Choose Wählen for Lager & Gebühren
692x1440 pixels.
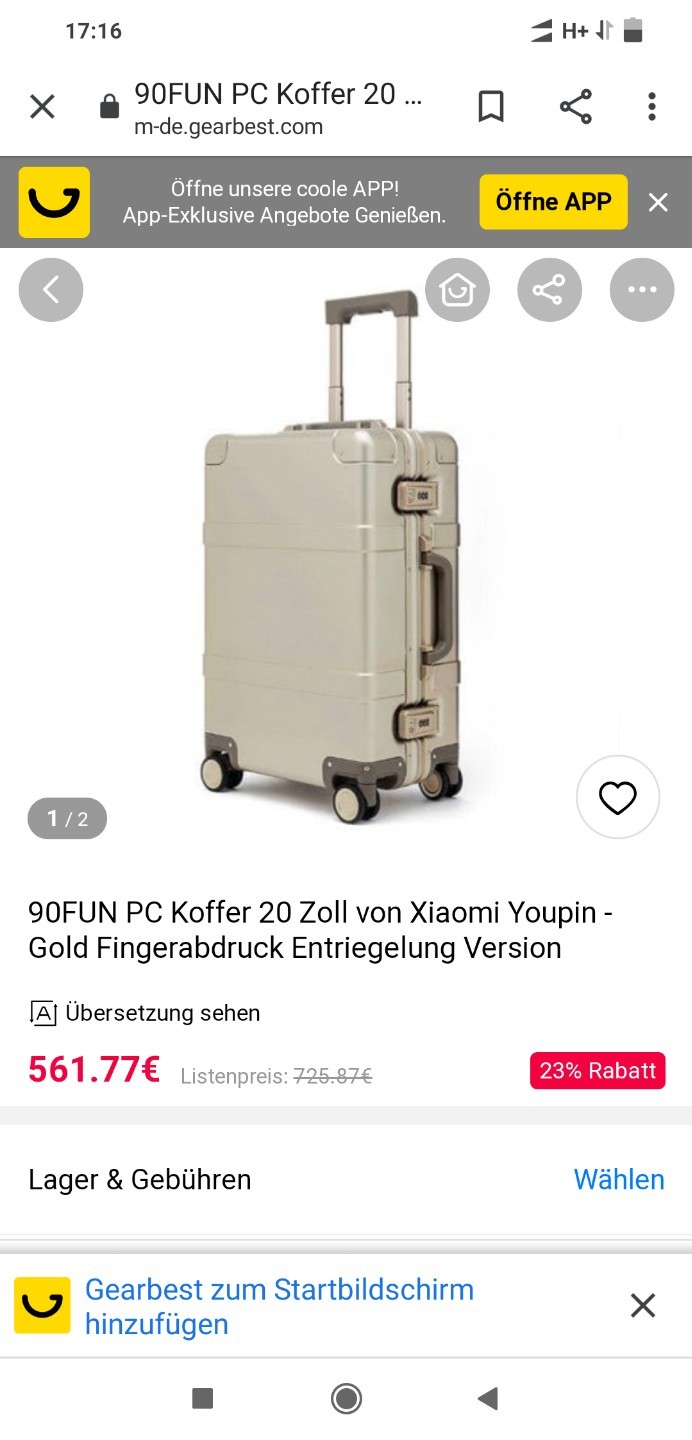pos(619,1179)
